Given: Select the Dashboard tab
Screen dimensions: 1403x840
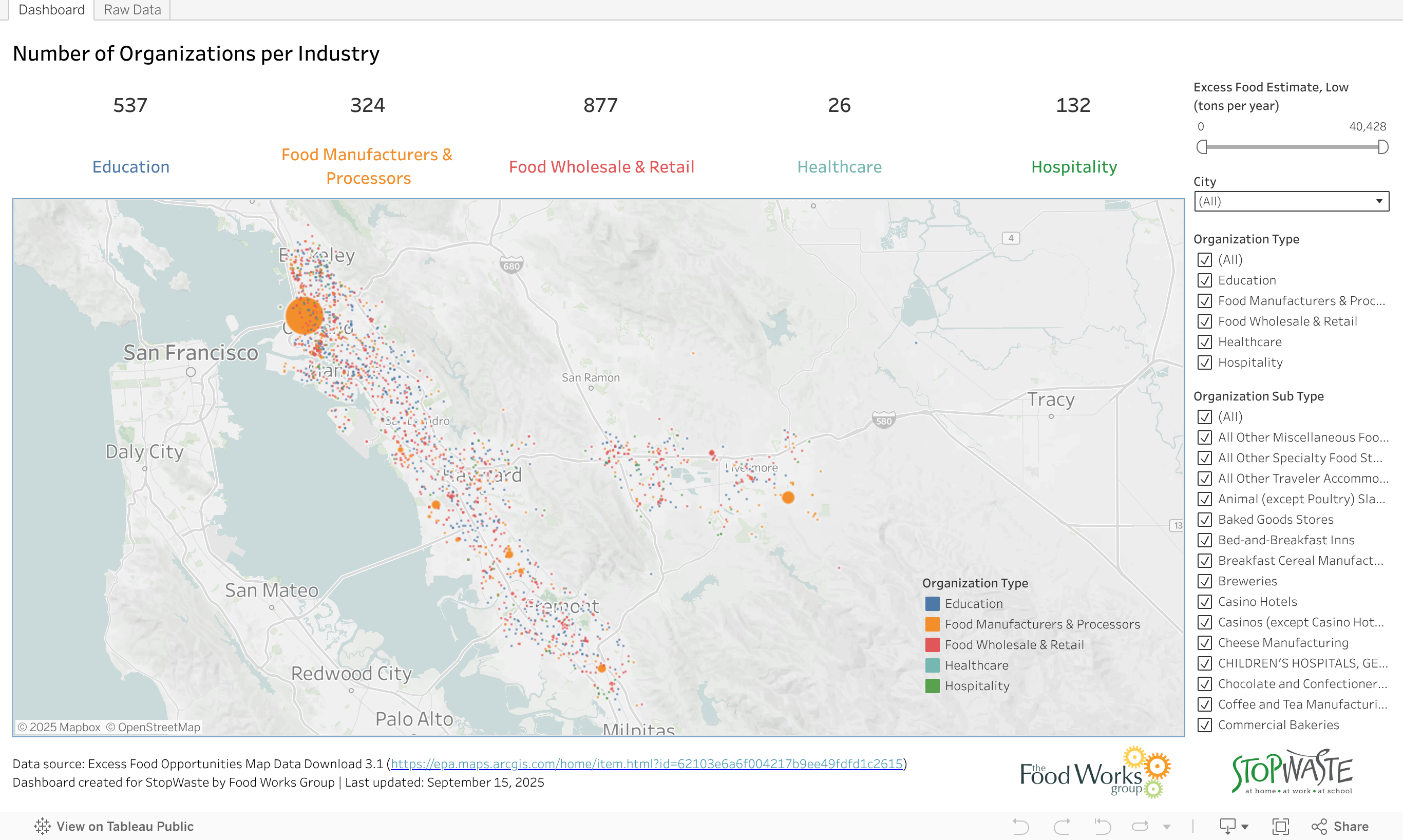Looking at the screenshot, I should click(51, 10).
